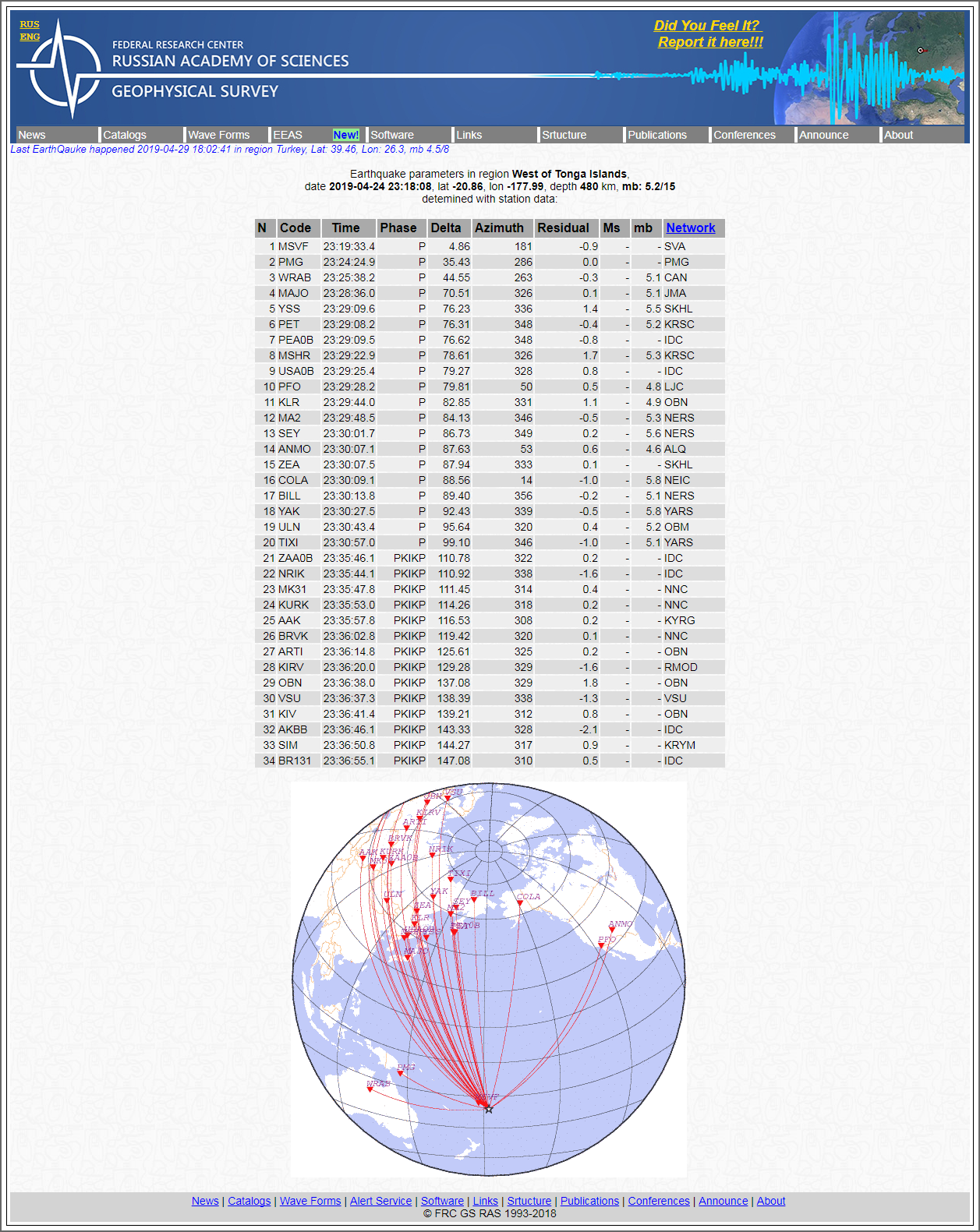Open the EEAS menu item
This screenshot has height=1232, width=980.
(x=288, y=135)
